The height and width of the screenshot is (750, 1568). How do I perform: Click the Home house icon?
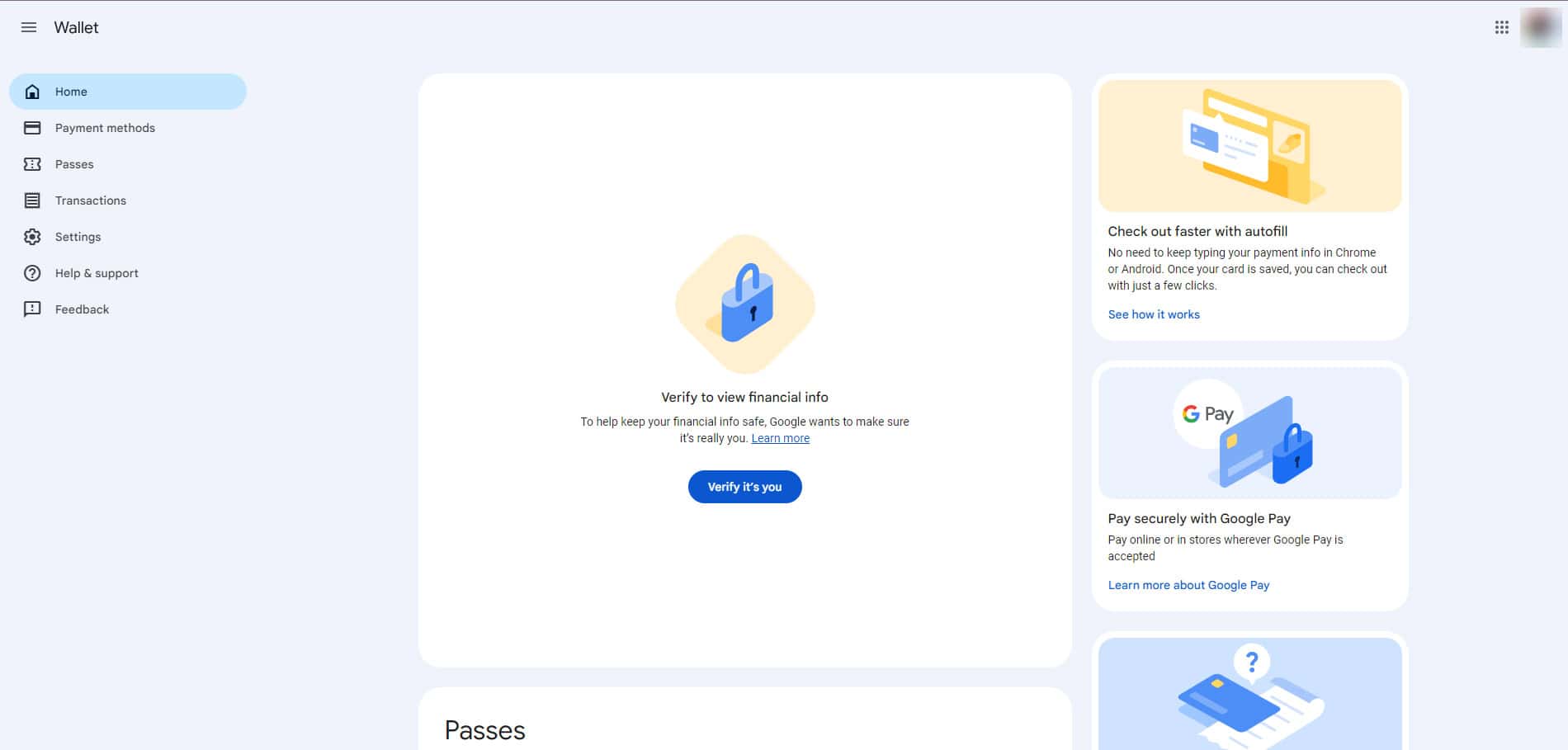pos(32,92)
